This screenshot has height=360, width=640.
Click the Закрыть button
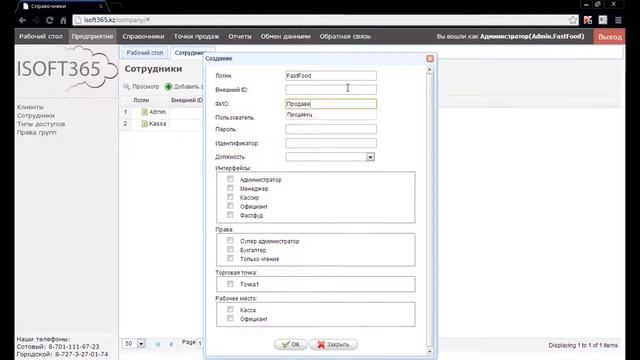tap(333, 344)
